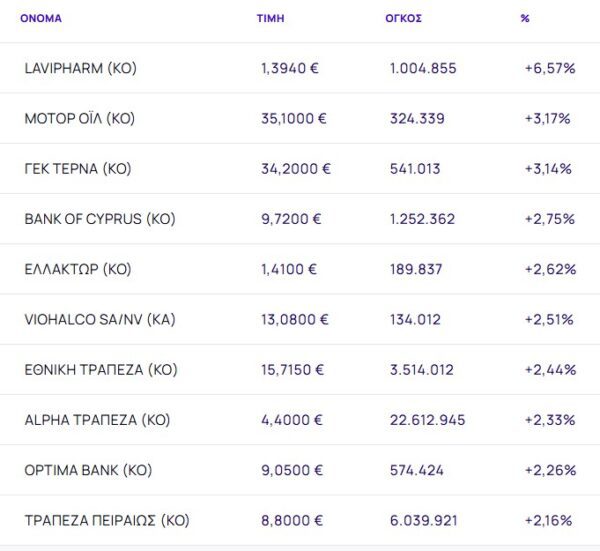The width and height of the screenshot is (600, 551).
Task: Open ΓΕΚ ΤΕΡΝΑ (ΚΟ) stock details
Action: pyautogui.click(x=75, y=168)
